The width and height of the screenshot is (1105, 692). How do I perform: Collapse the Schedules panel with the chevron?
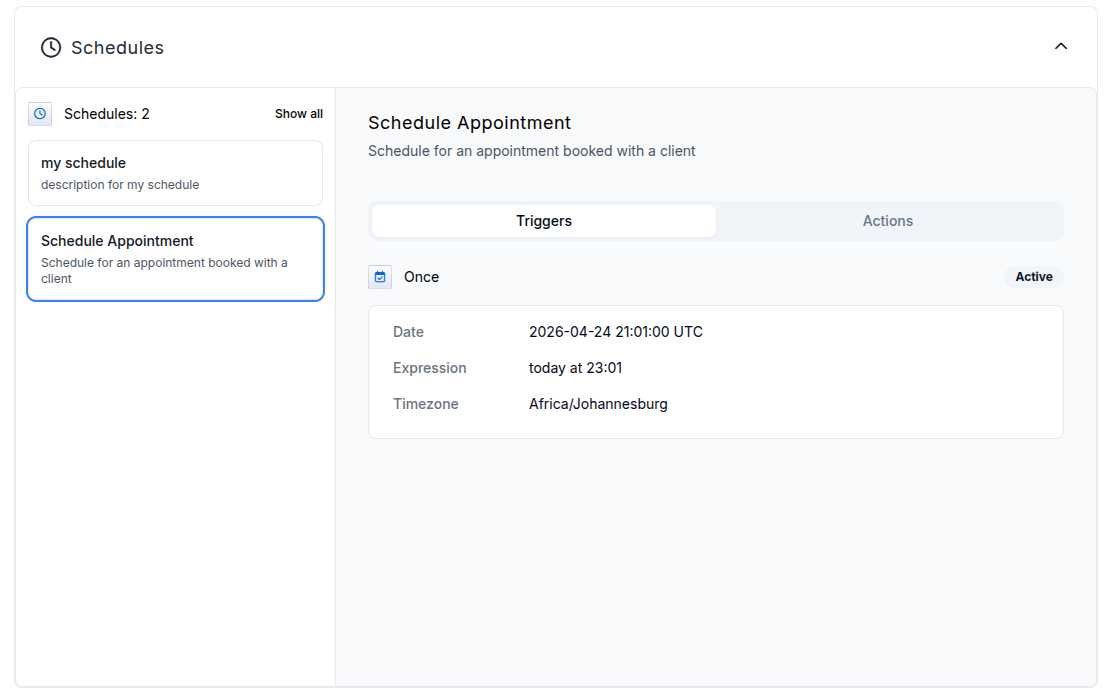point(1061,46)
